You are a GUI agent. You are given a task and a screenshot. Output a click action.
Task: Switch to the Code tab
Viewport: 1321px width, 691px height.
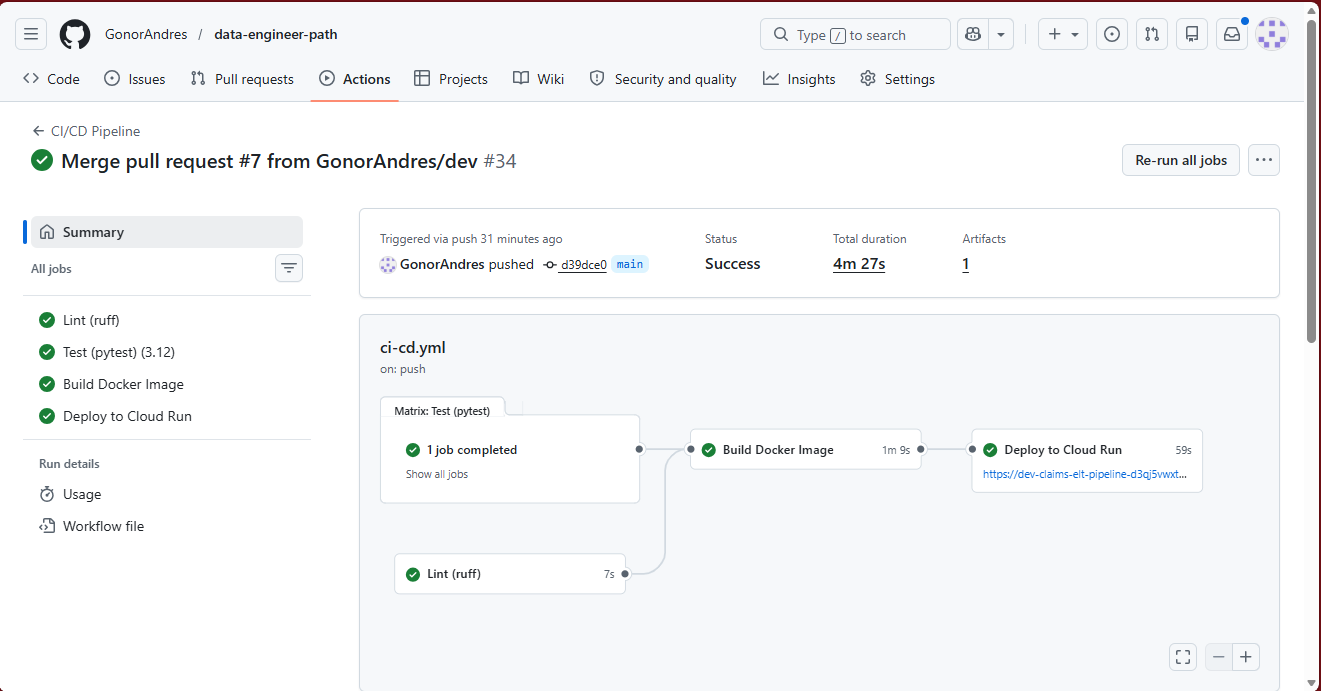[51, 79]
